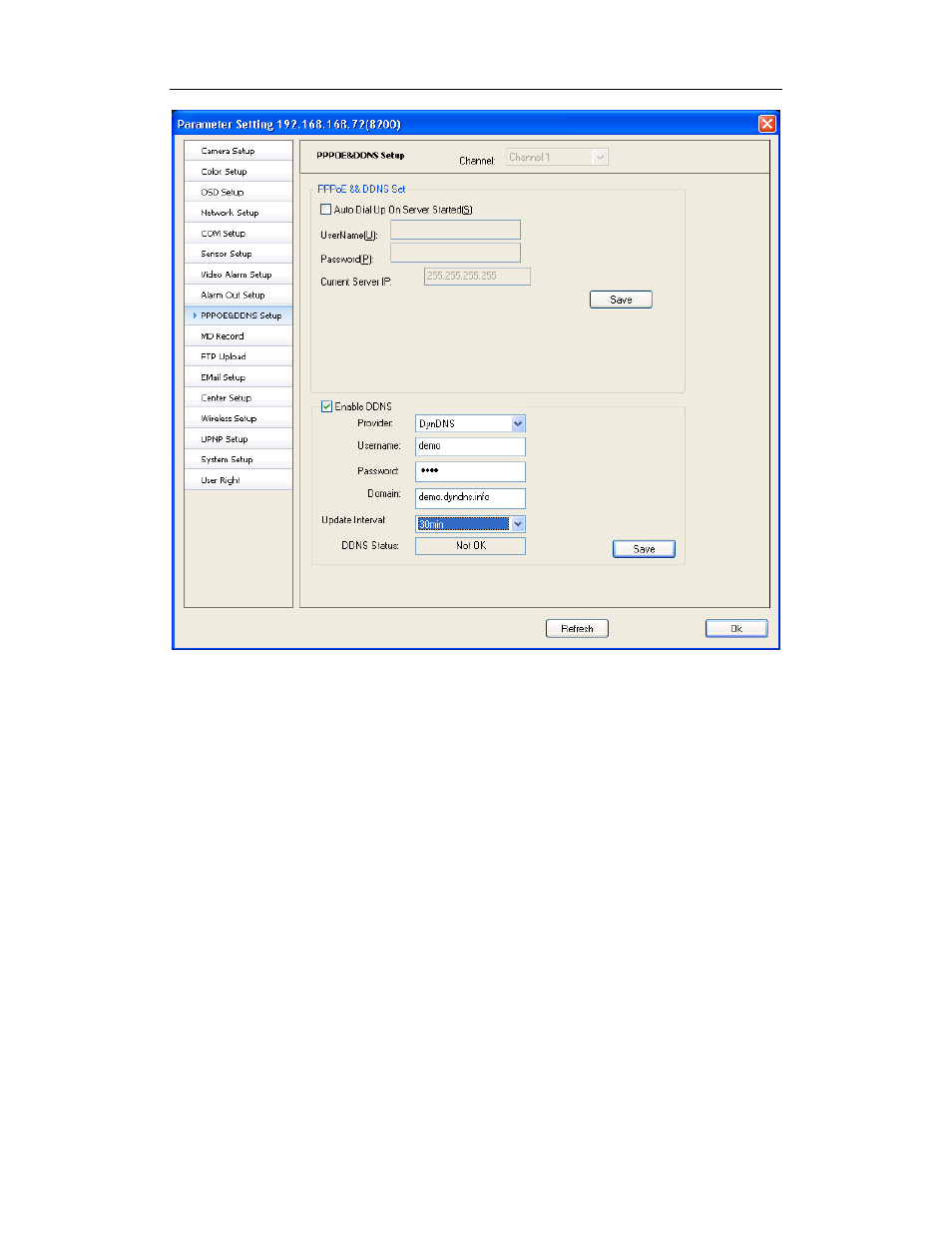The image size is (952, 1233).
Task: Click the DDNS Password field
Action: point(470,471)
